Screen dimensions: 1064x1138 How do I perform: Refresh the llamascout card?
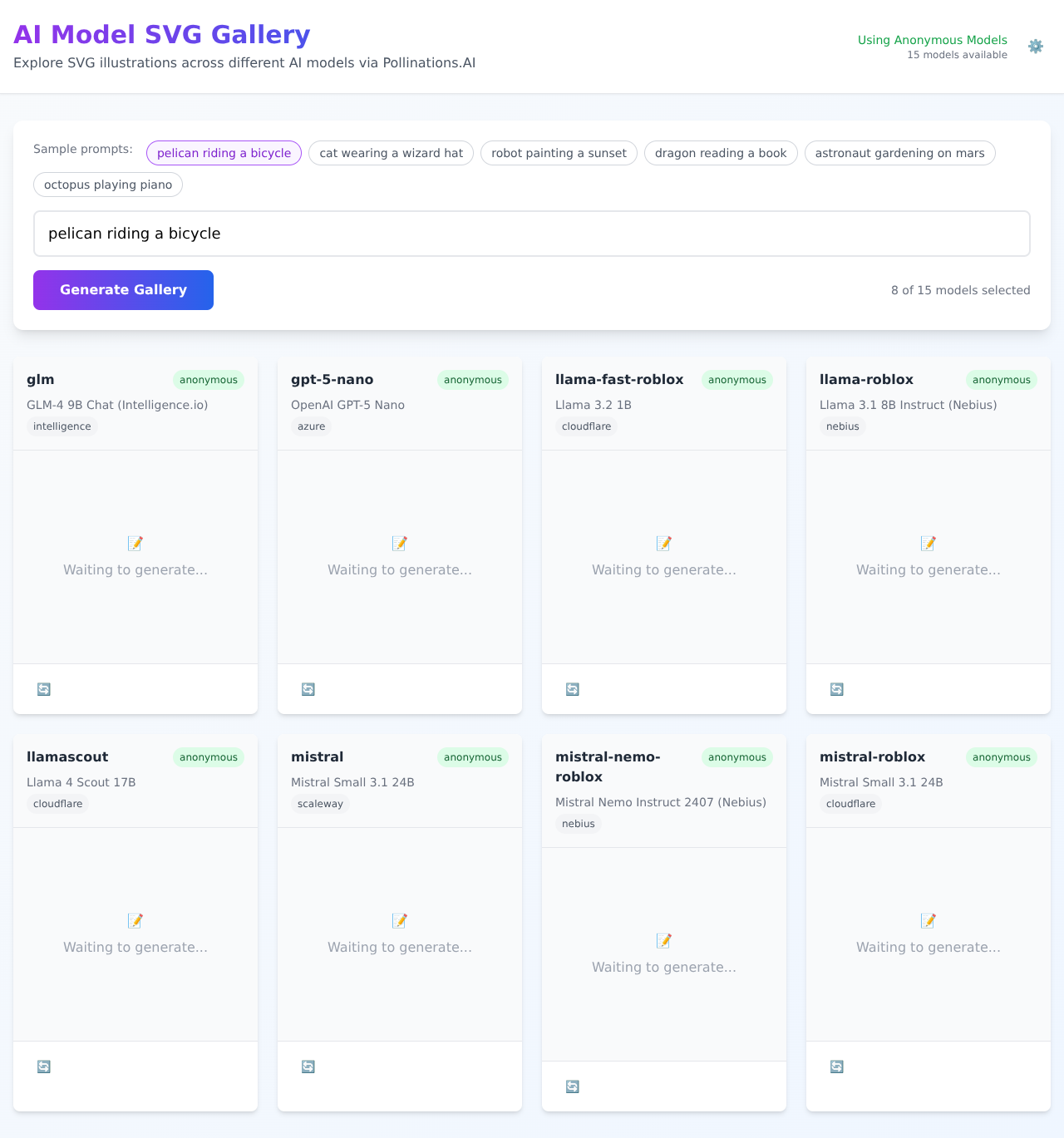coord(44,1067)
